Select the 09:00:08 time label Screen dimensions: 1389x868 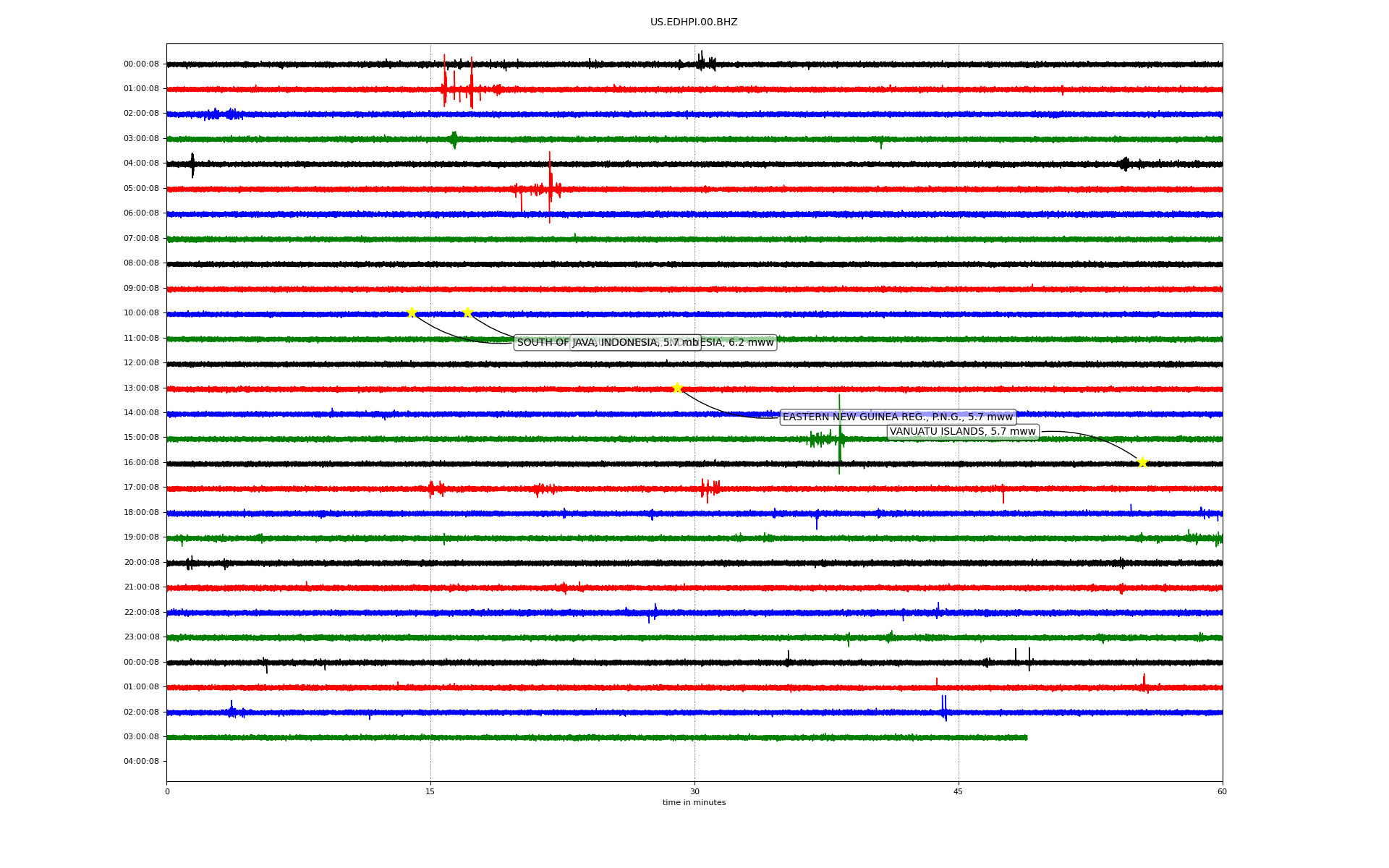pyautogui.click(x=141, y=289)
